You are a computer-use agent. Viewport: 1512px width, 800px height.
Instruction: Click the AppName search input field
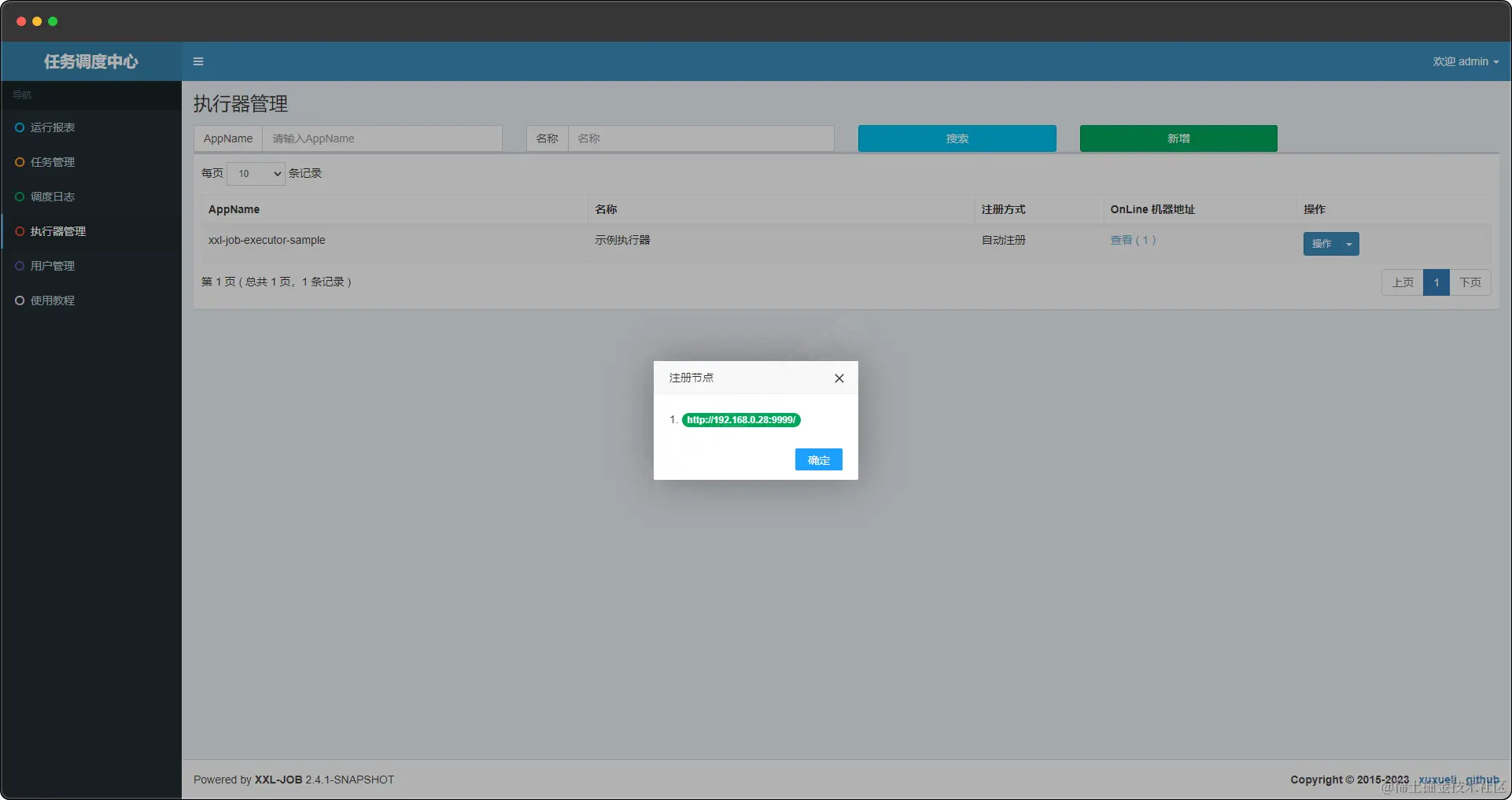coord(382,138)
